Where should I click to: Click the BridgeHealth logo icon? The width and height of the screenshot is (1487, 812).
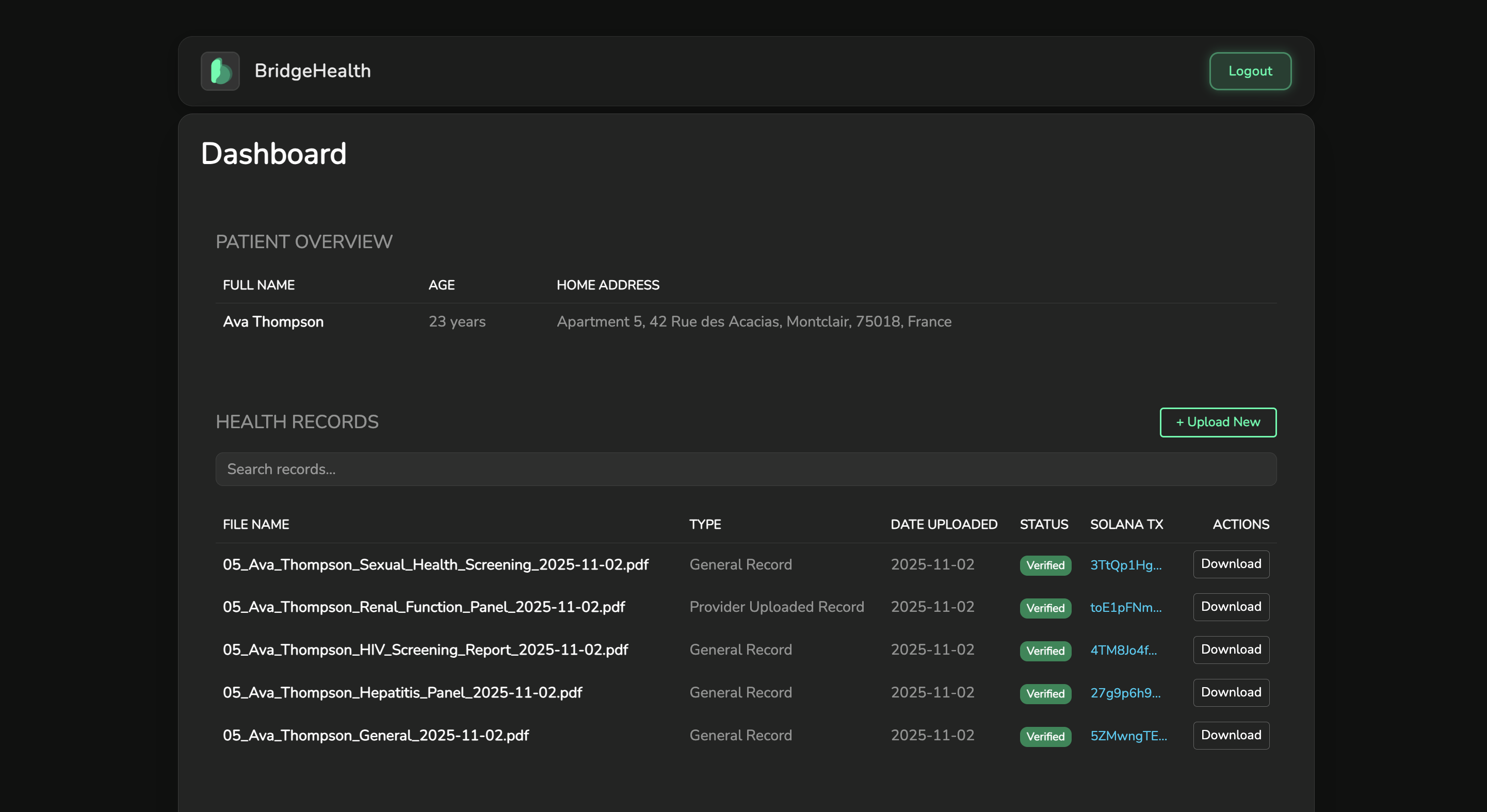point(220,71)
